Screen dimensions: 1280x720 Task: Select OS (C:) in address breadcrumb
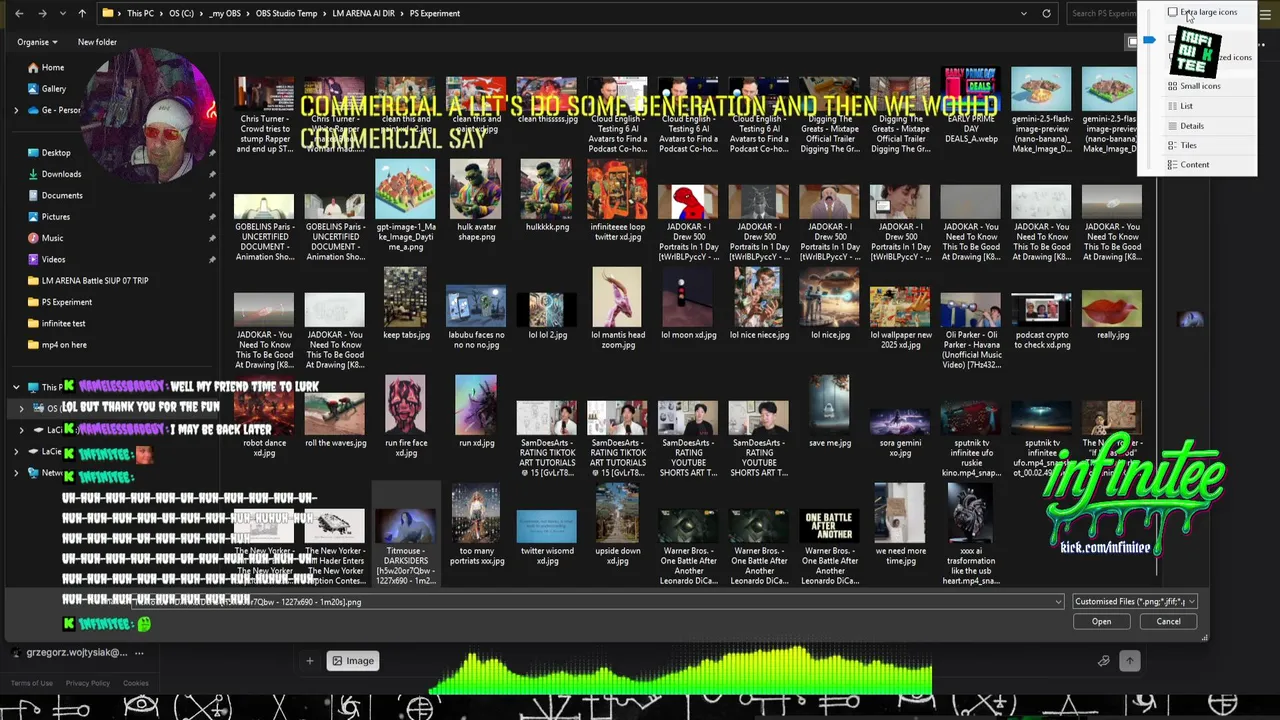(x=182, y=13)
